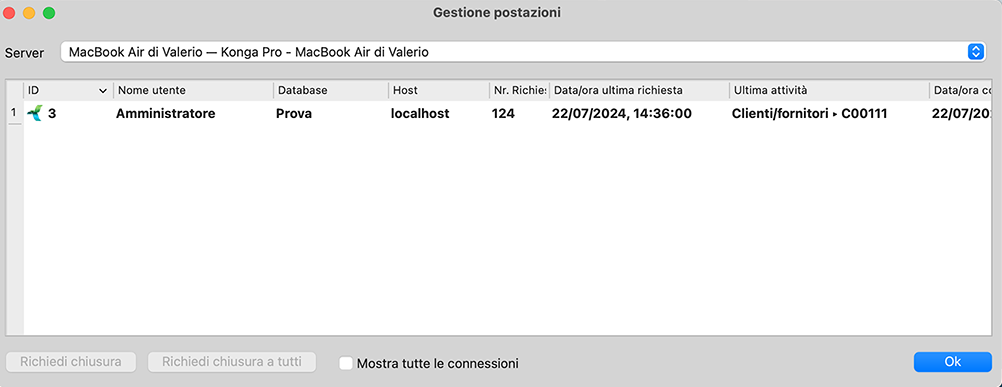1002x387 pixels.
Task: Click the Host column header
Action: 439,91
